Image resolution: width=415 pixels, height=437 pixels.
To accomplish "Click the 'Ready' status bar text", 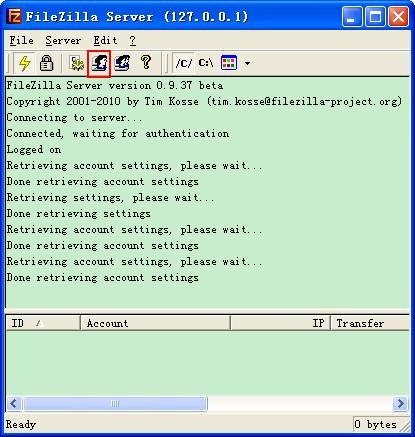I will point(21,424).
